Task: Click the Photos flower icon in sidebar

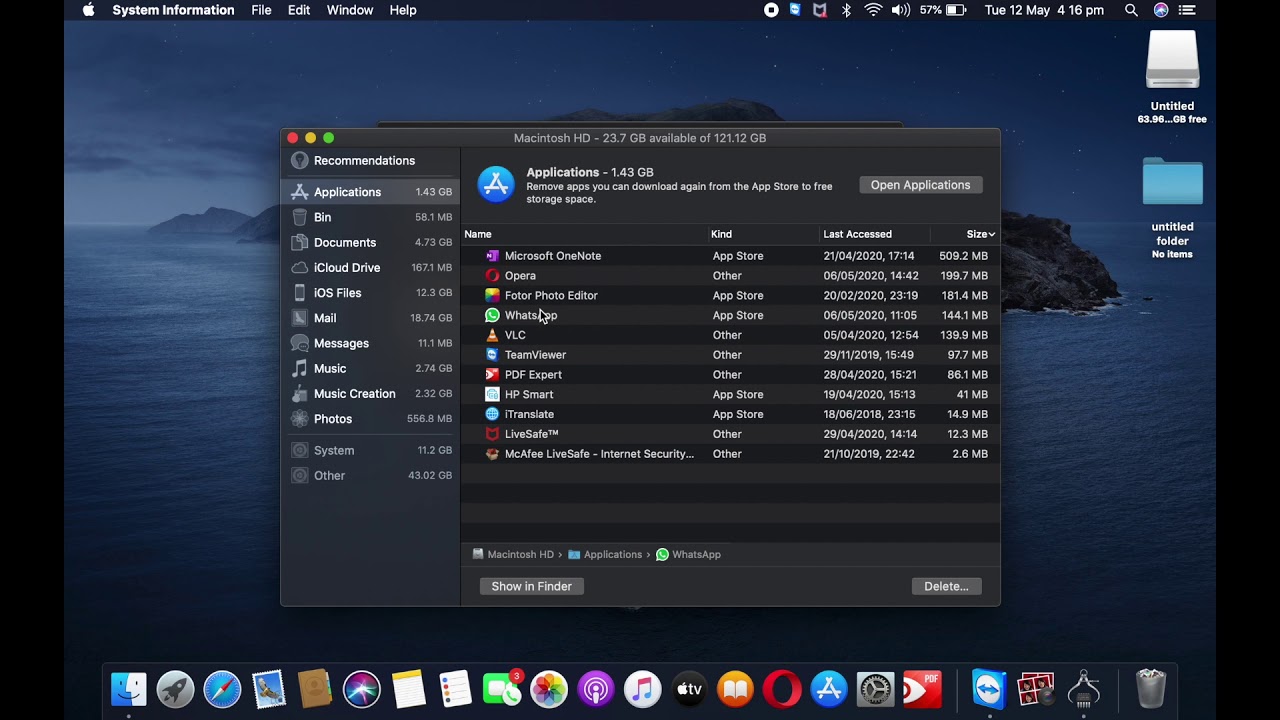Action: [299, 419]
